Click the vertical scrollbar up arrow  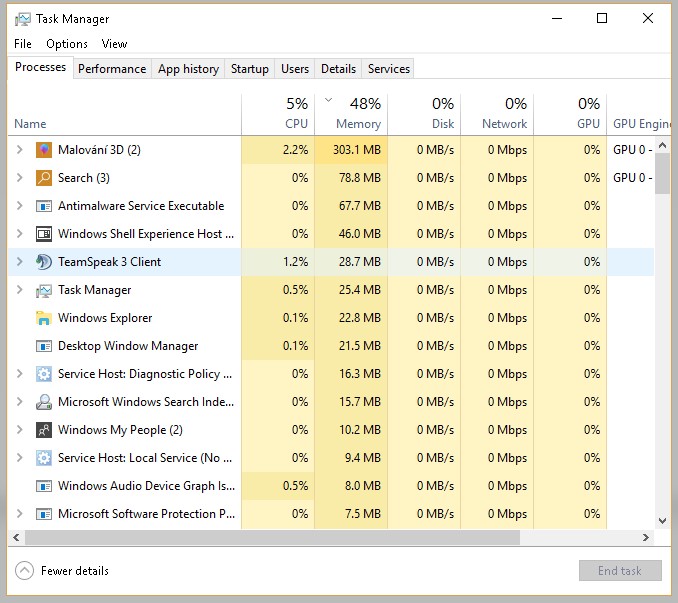pos(662,145)
